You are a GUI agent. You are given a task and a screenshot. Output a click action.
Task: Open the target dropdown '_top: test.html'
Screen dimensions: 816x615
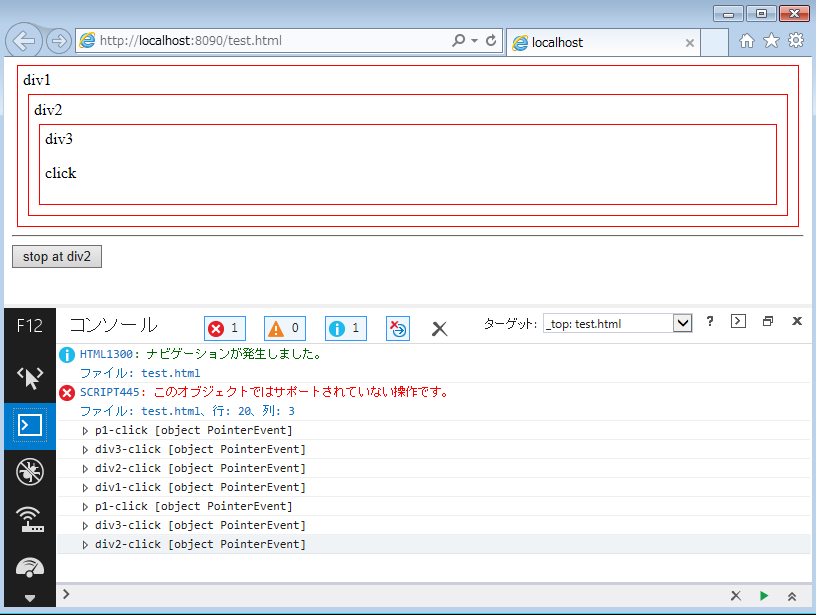pyautogui.click(x=617, y=323)
